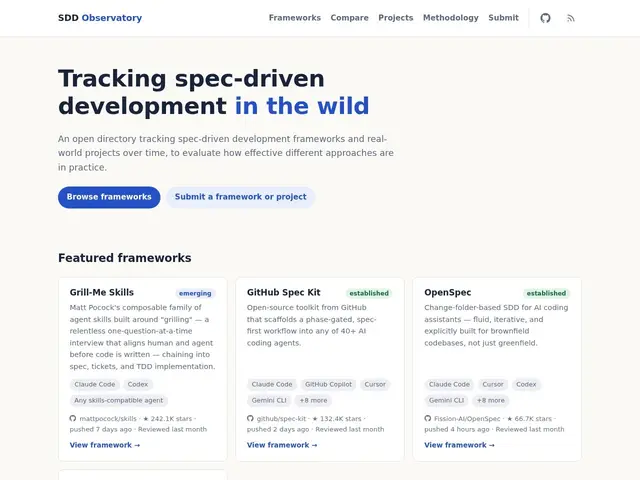The image size is (640, 480).
Task: Click the 242.1K stars count
Action: (167, 419)
